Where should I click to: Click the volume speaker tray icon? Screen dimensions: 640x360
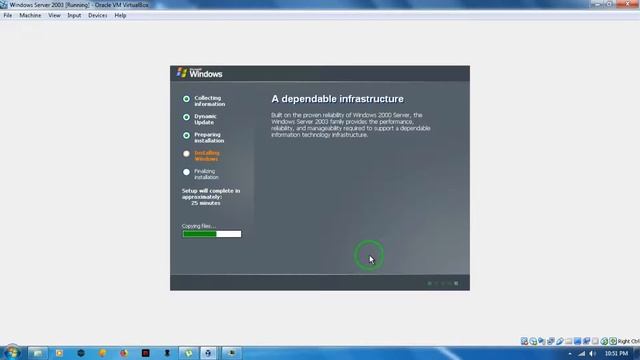click(592, 353)
